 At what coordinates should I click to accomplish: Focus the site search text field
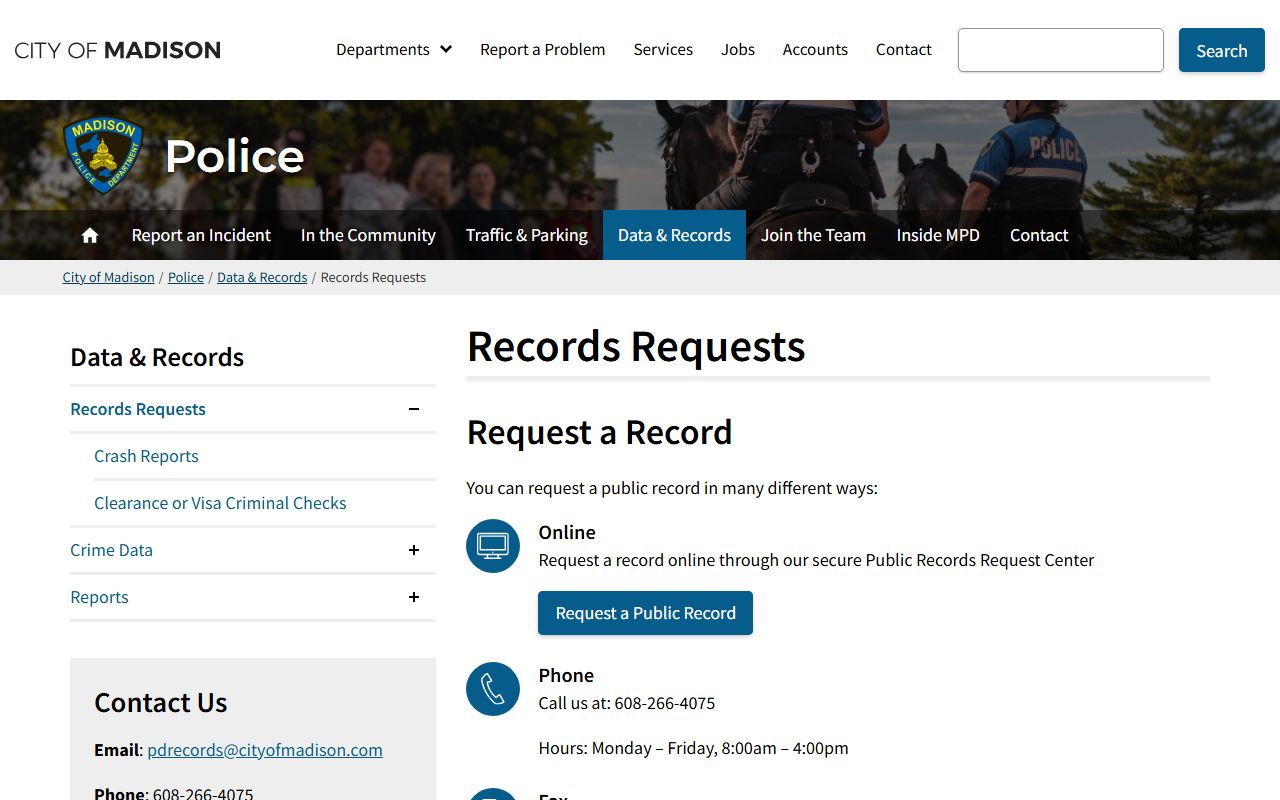point(1060,50)
